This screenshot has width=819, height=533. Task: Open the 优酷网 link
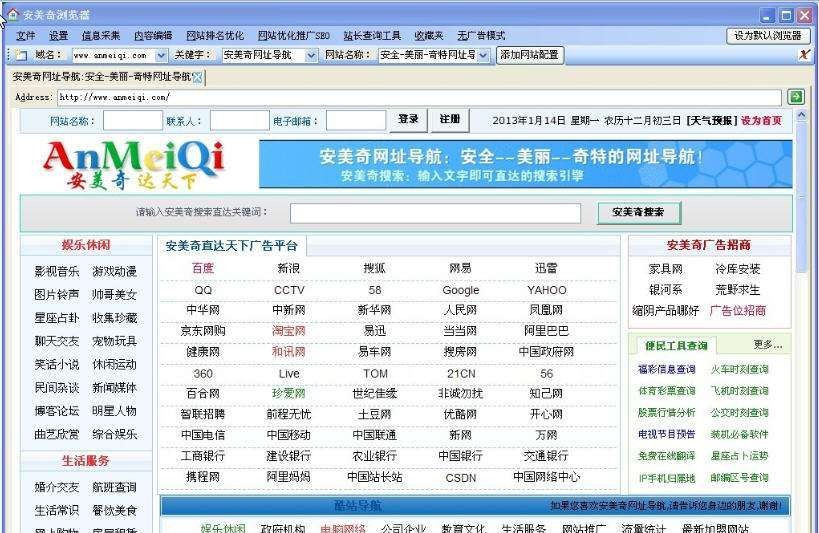460,414
